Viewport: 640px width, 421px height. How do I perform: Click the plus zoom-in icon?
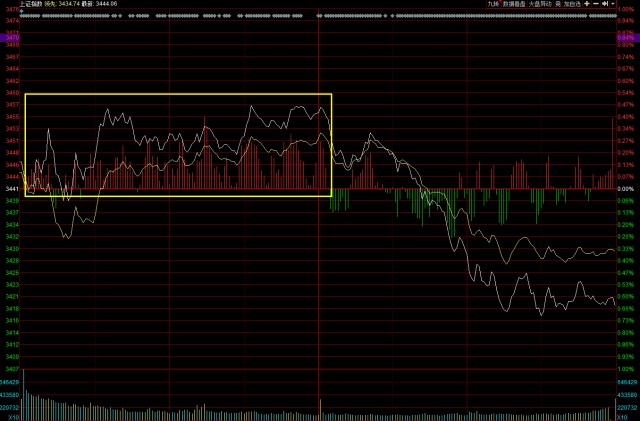[587, 4]
